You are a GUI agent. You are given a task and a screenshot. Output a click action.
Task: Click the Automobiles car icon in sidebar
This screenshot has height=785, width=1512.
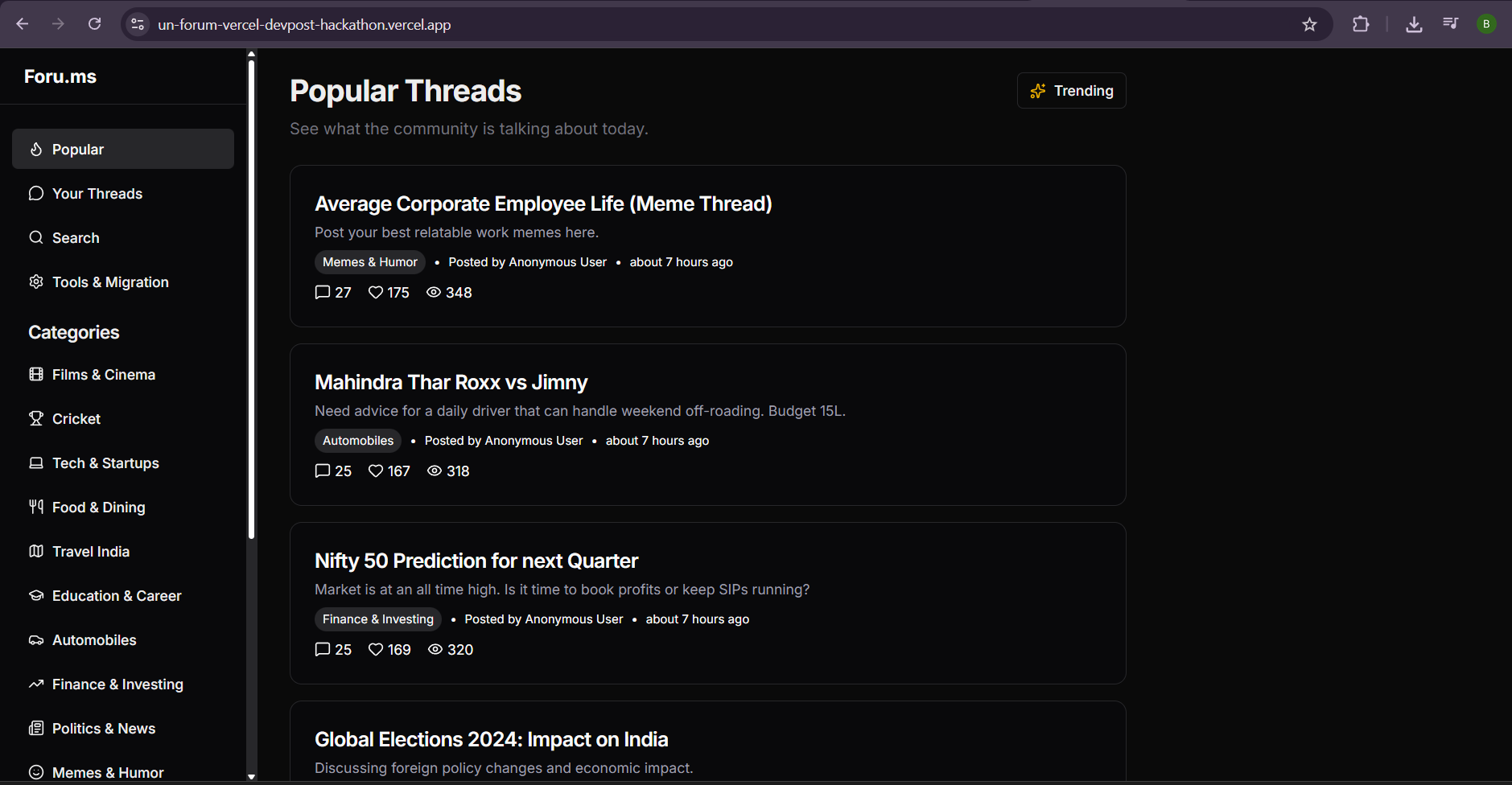pos(36,639)
